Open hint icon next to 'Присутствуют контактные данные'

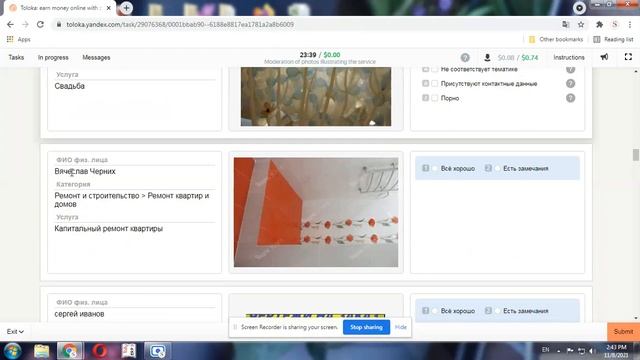click(571, 84)
